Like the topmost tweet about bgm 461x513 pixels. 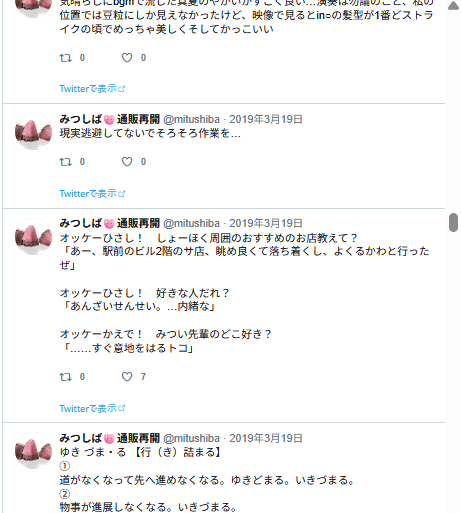point(127,58)
